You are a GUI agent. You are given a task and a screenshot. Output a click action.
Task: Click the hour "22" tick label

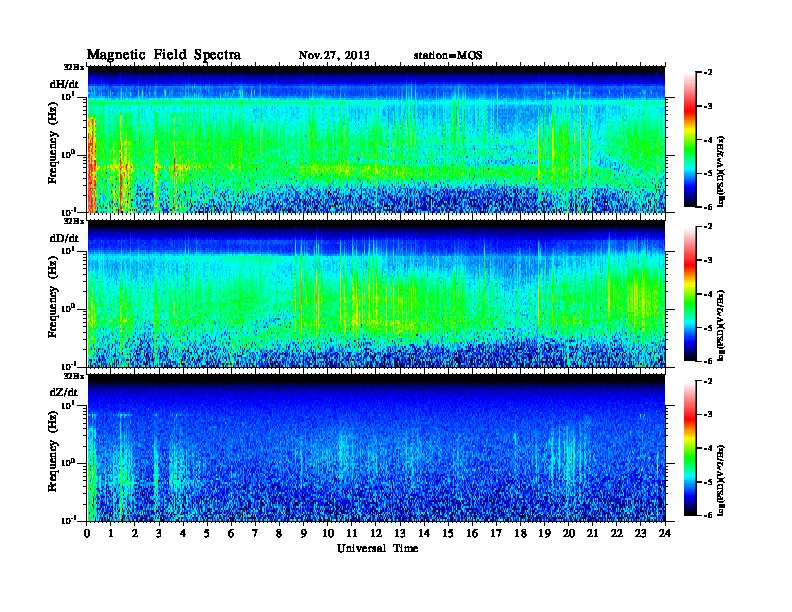pyautogui.click(x=617, y=534)
